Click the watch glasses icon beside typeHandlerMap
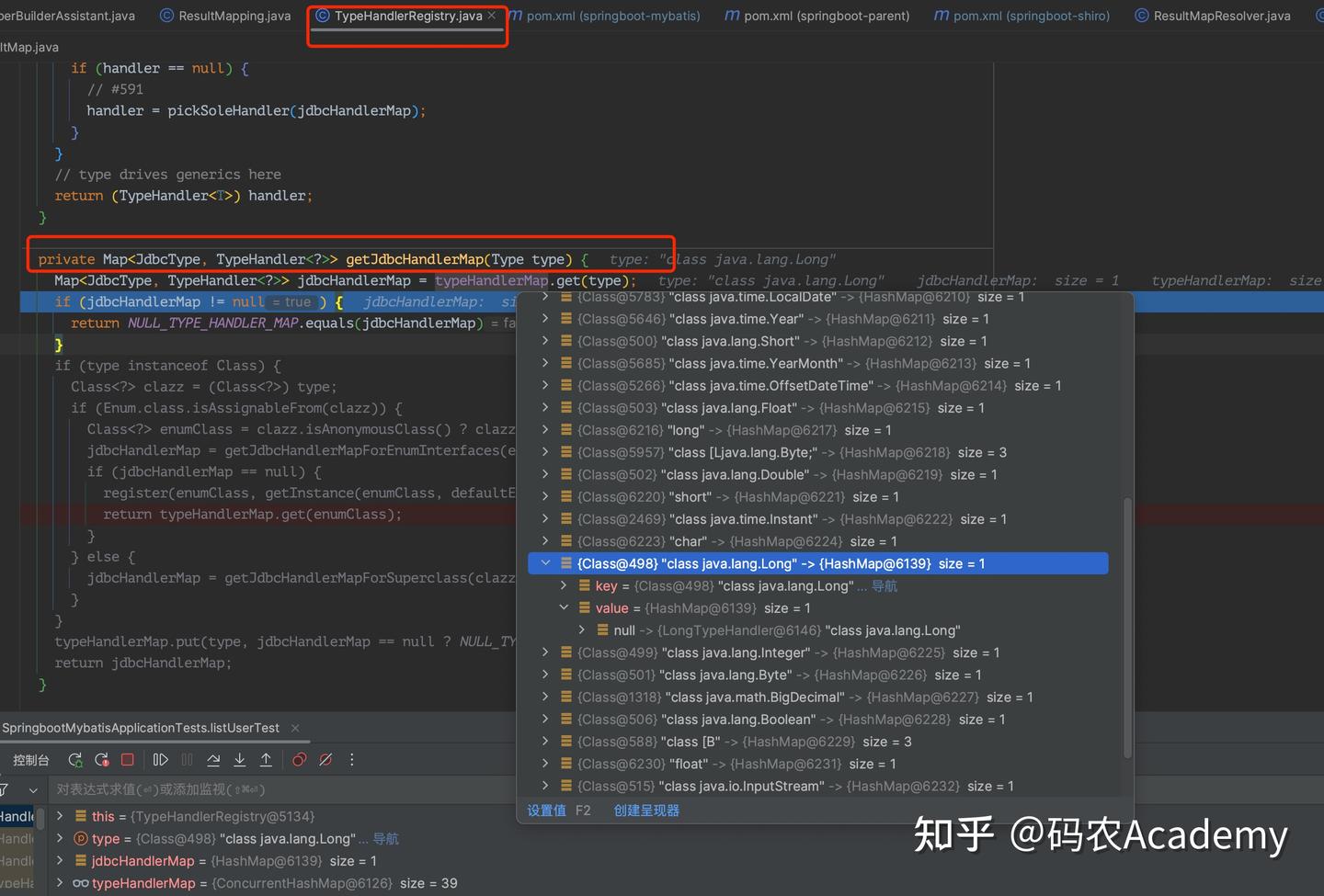This screenshot has width=1324, height=896. point(81,883)
